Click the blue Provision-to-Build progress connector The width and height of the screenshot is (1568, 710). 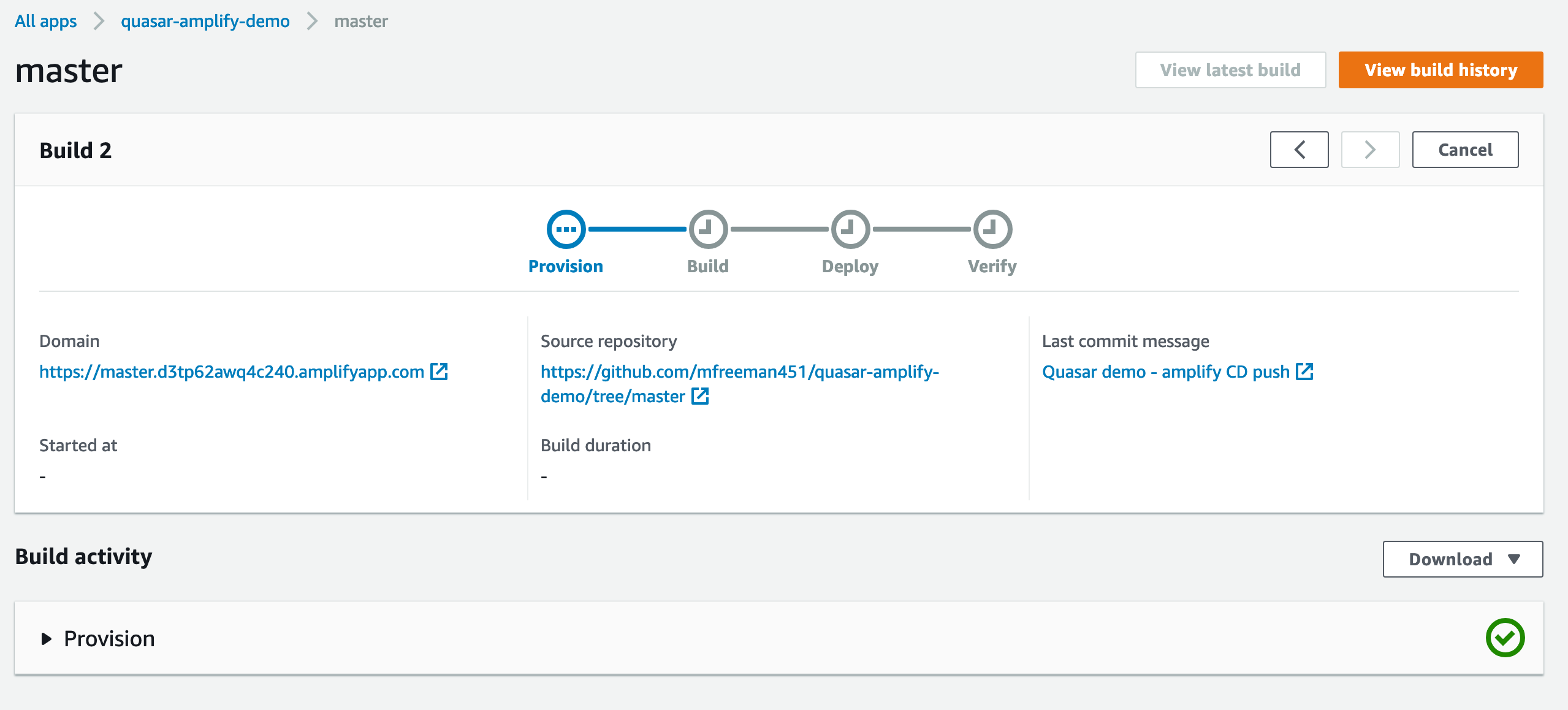point(634,228)
